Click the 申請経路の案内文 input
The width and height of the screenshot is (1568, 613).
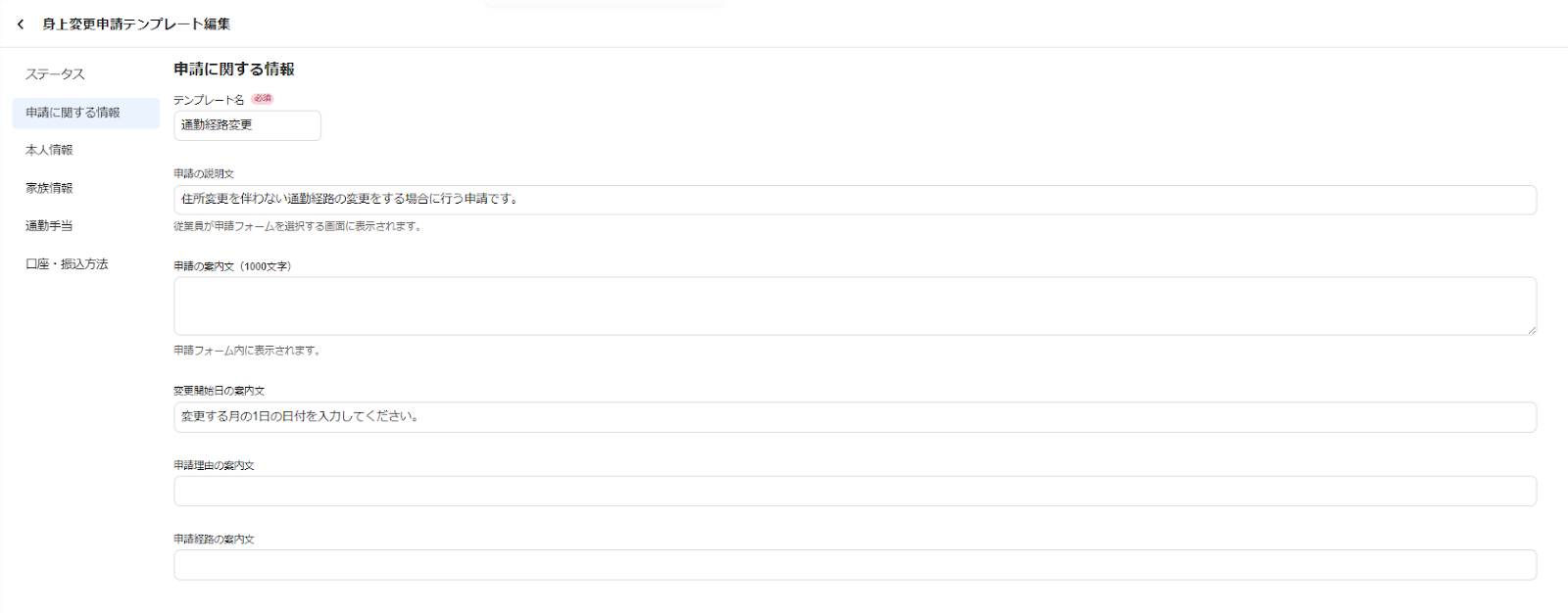(855, 565)
